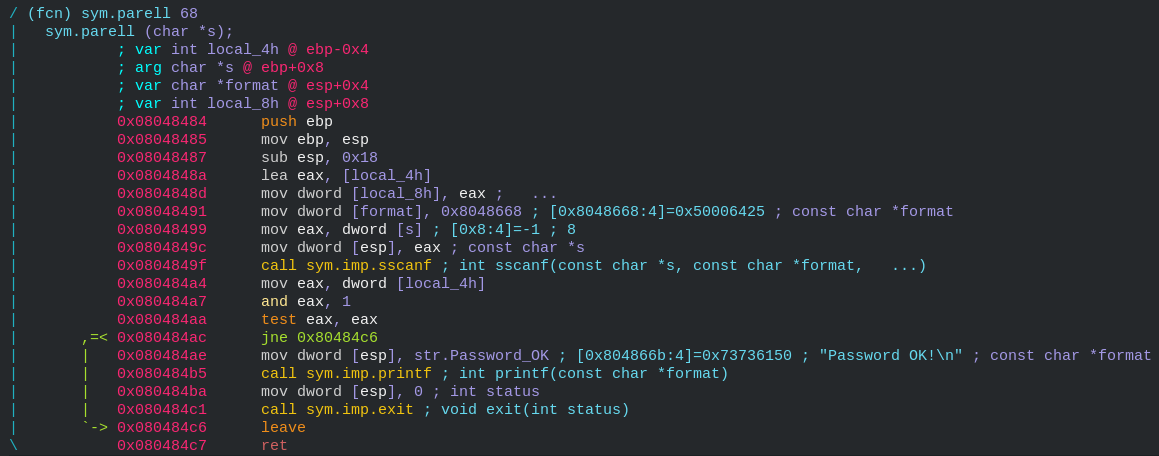
Task: Click the "Password OK!\n" string comment
Action: tap(891, 355)
